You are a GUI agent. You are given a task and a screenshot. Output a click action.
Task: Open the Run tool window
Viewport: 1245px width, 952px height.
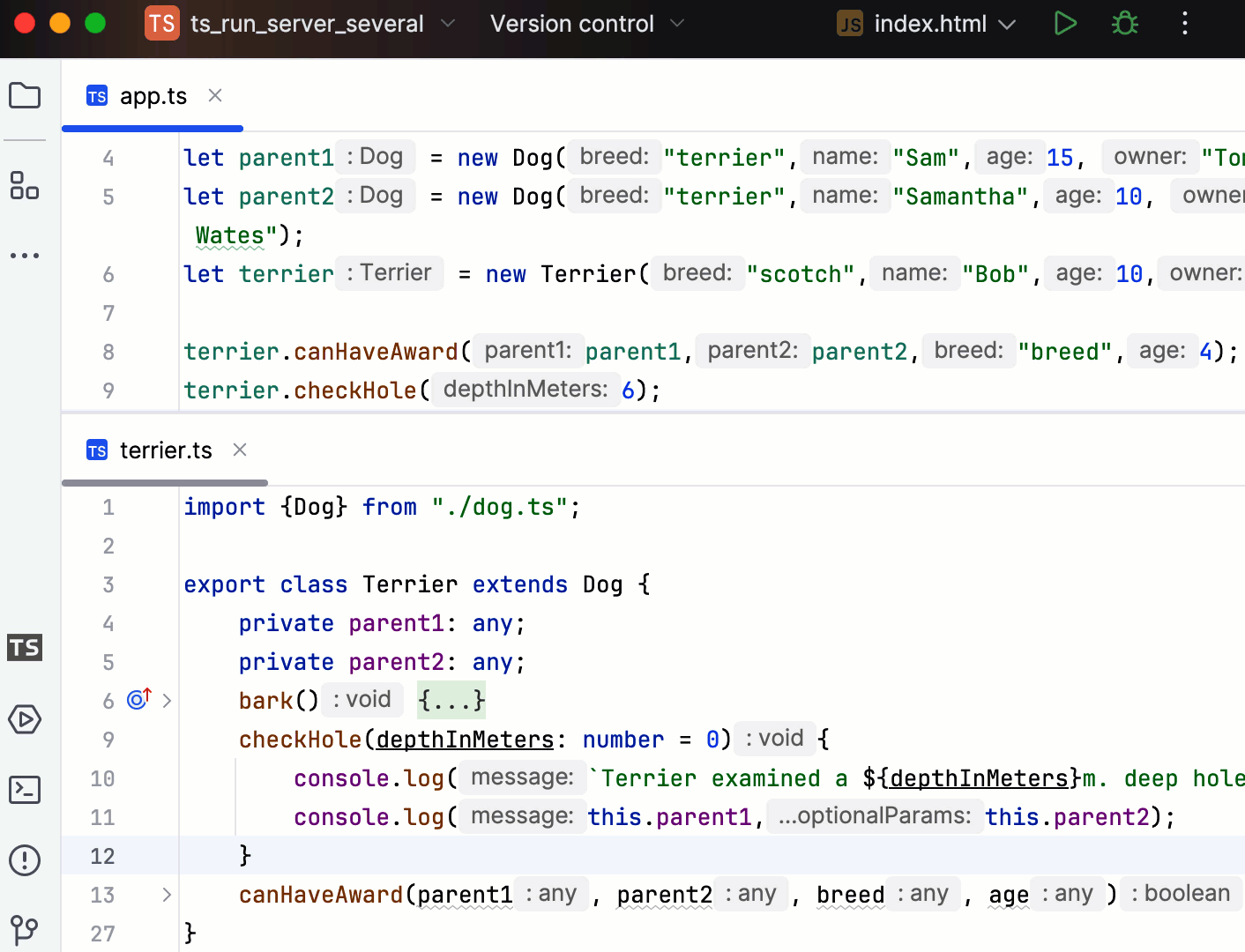25,719
